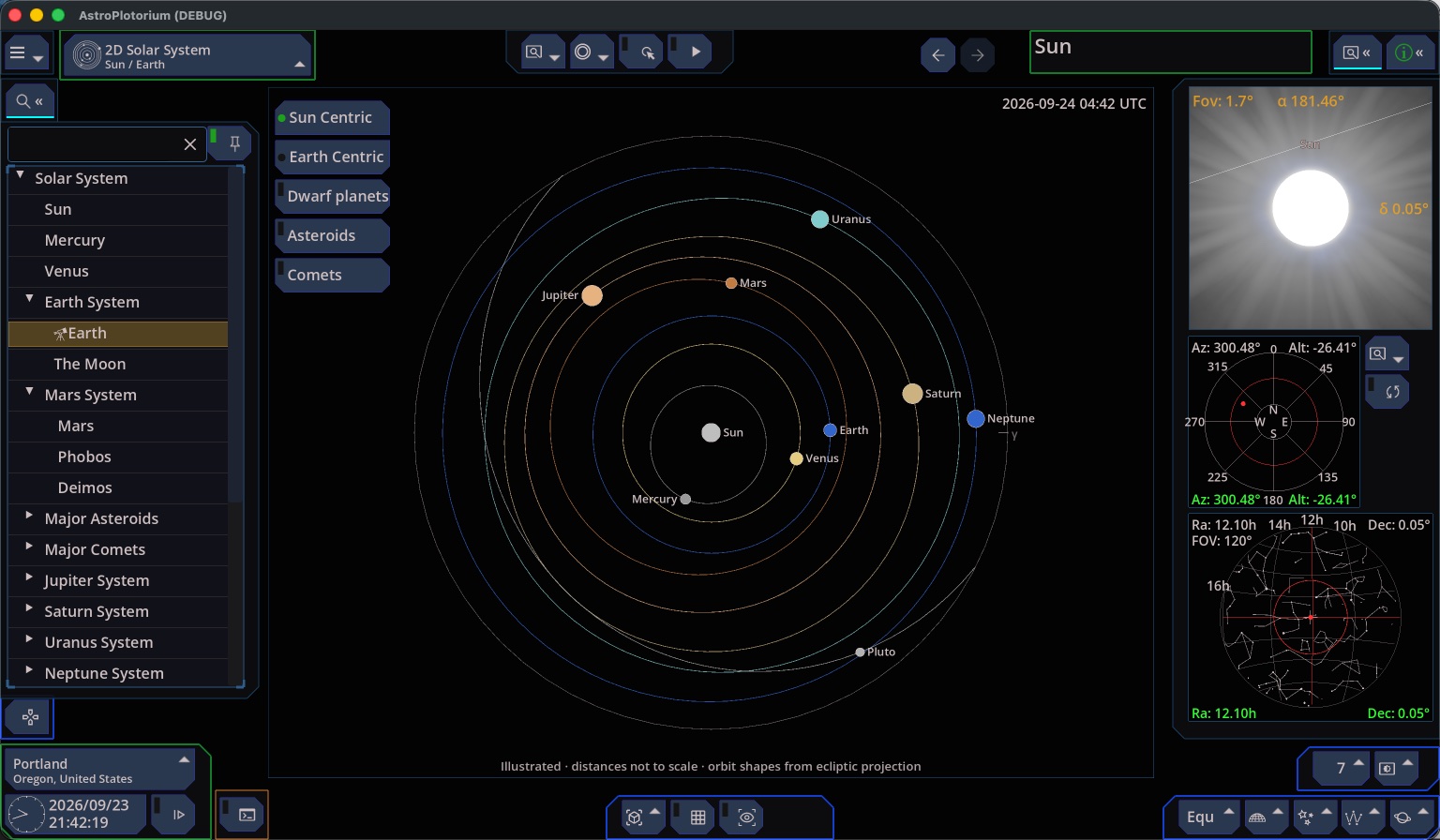Screen dimensions: 1440x840
Task: Open the constellation lines dropdown
Action: [x=1361, y=817]
